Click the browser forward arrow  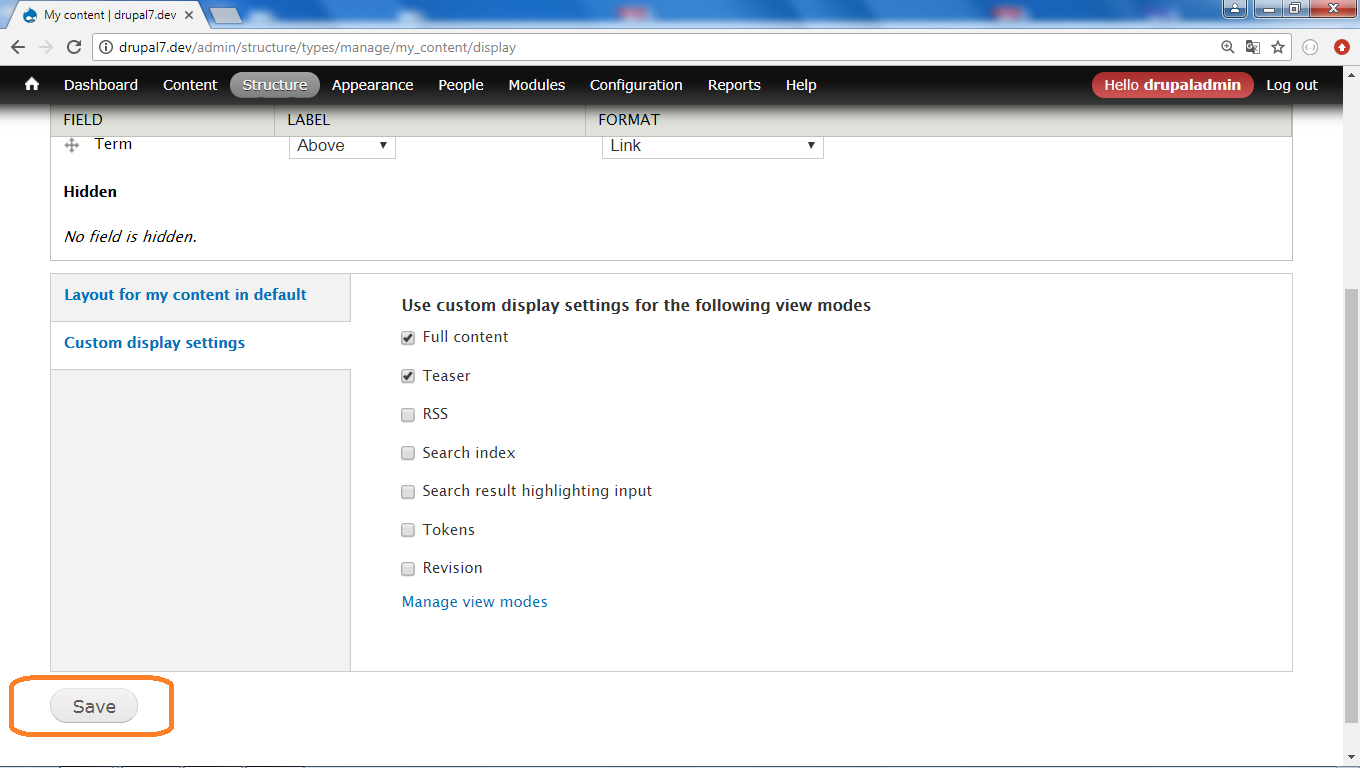click(45, 47)
